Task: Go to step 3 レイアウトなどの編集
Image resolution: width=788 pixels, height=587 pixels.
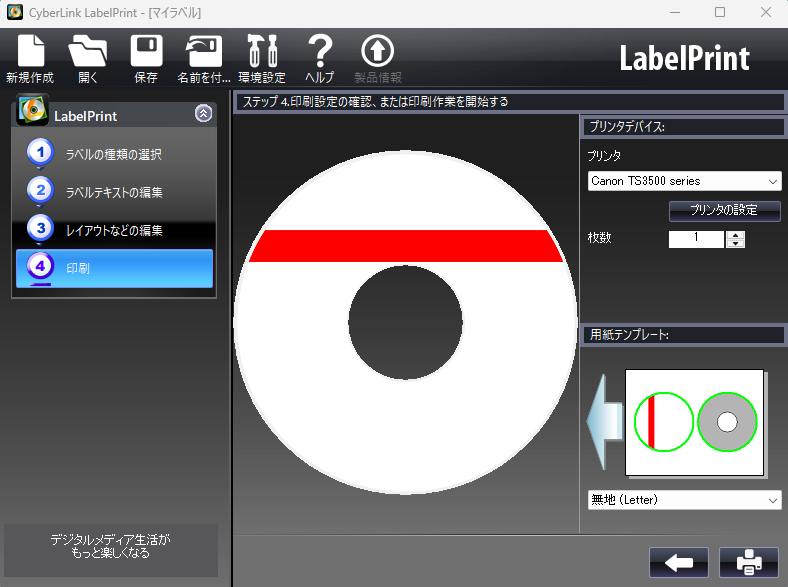Action: click(x=115, y=230)
